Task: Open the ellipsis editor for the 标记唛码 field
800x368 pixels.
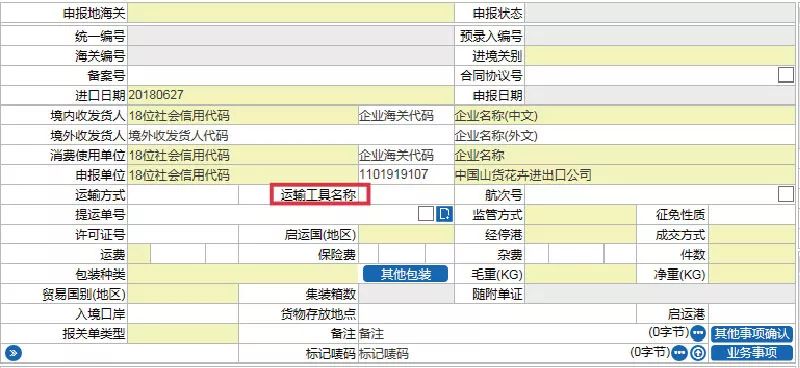Action: coord(679,353)
